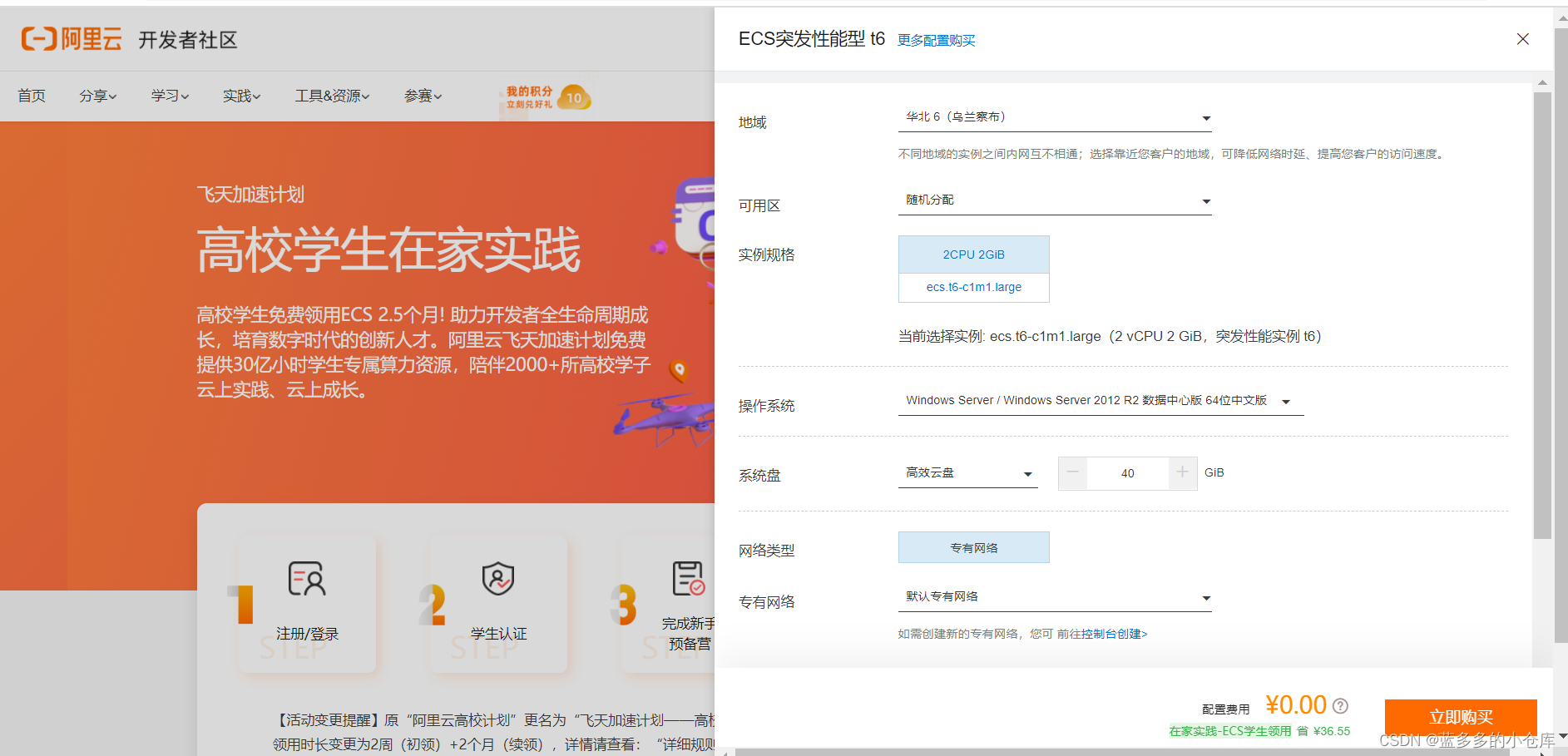The width and height of the screenshot is (1568, 756).
Task: Expand the 工具&资源 menu
Action: coord(332,96)
